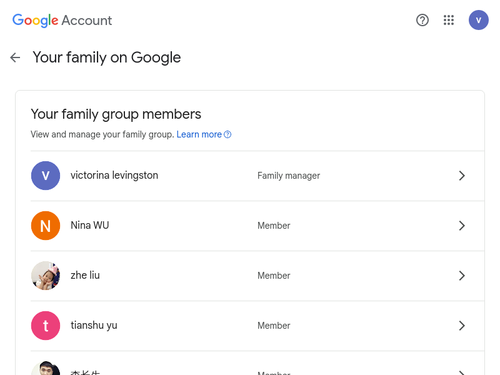Select the zhe liu name
The height and width of the screenshot is (375, 500).
[85, 275]
